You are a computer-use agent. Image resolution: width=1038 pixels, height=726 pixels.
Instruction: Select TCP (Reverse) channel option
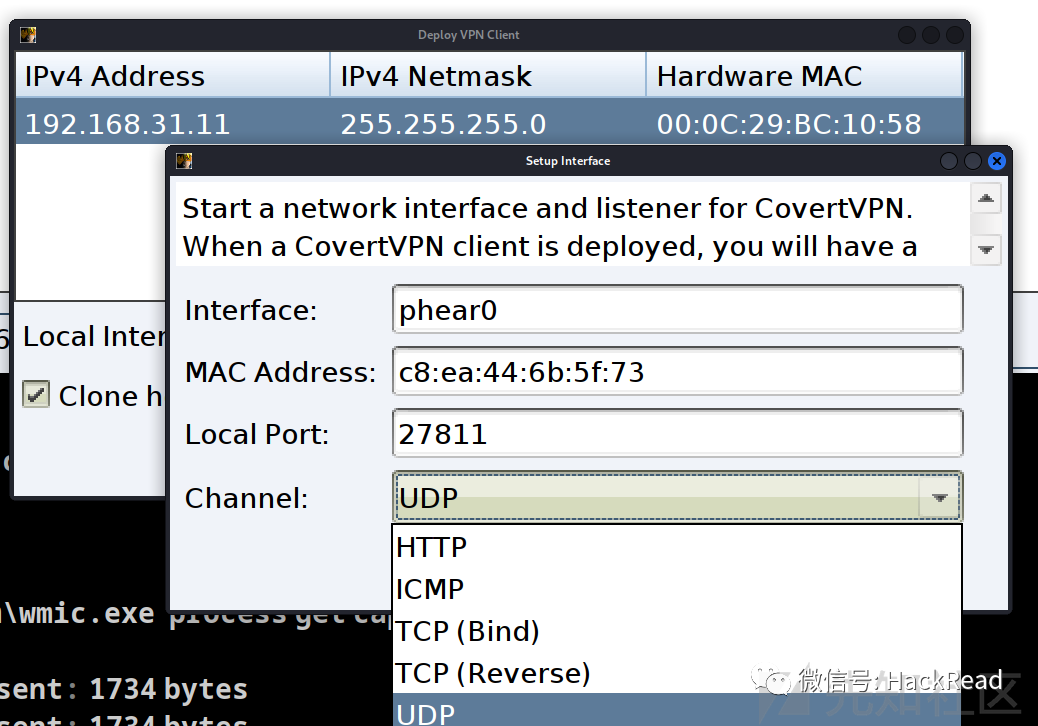pos(677,673)
